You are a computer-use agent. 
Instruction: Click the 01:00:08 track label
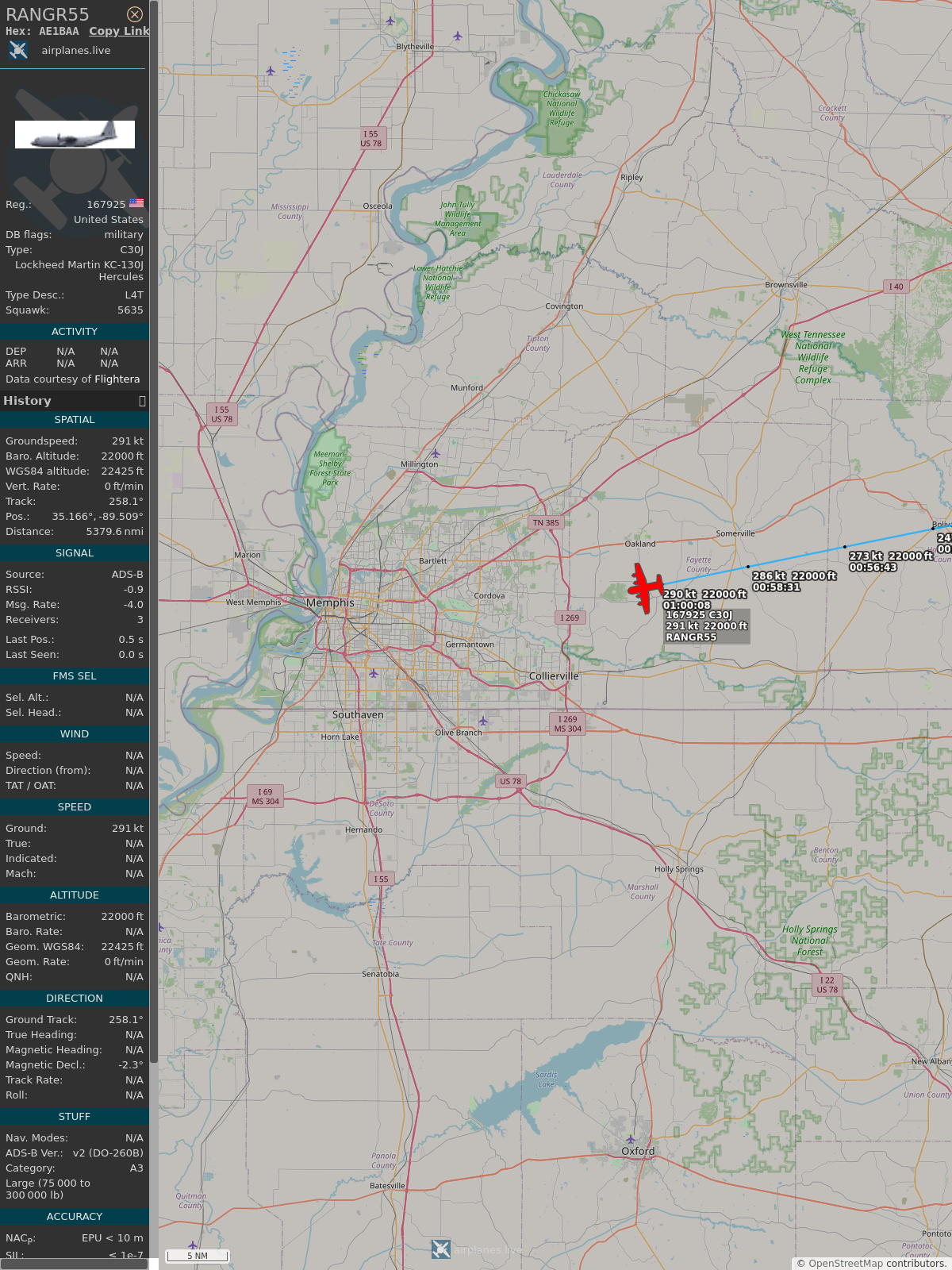click(704, 599)
